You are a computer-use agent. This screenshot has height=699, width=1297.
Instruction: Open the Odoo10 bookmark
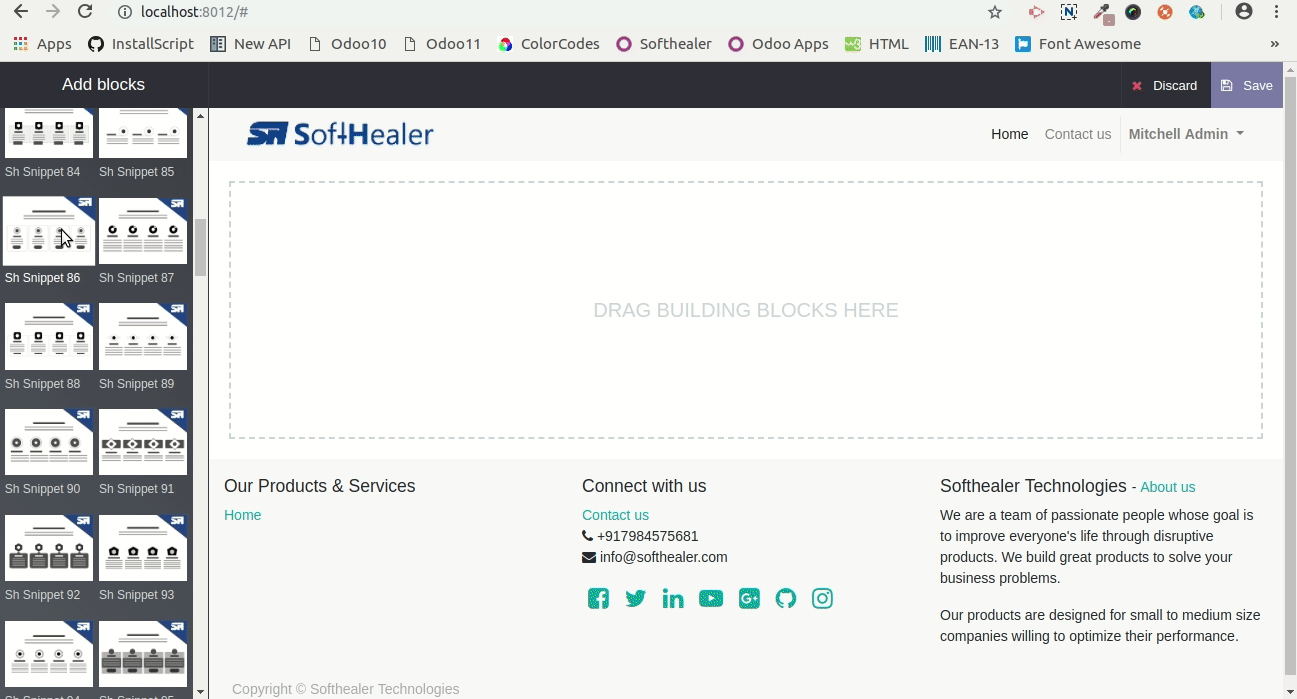(347, 44)
